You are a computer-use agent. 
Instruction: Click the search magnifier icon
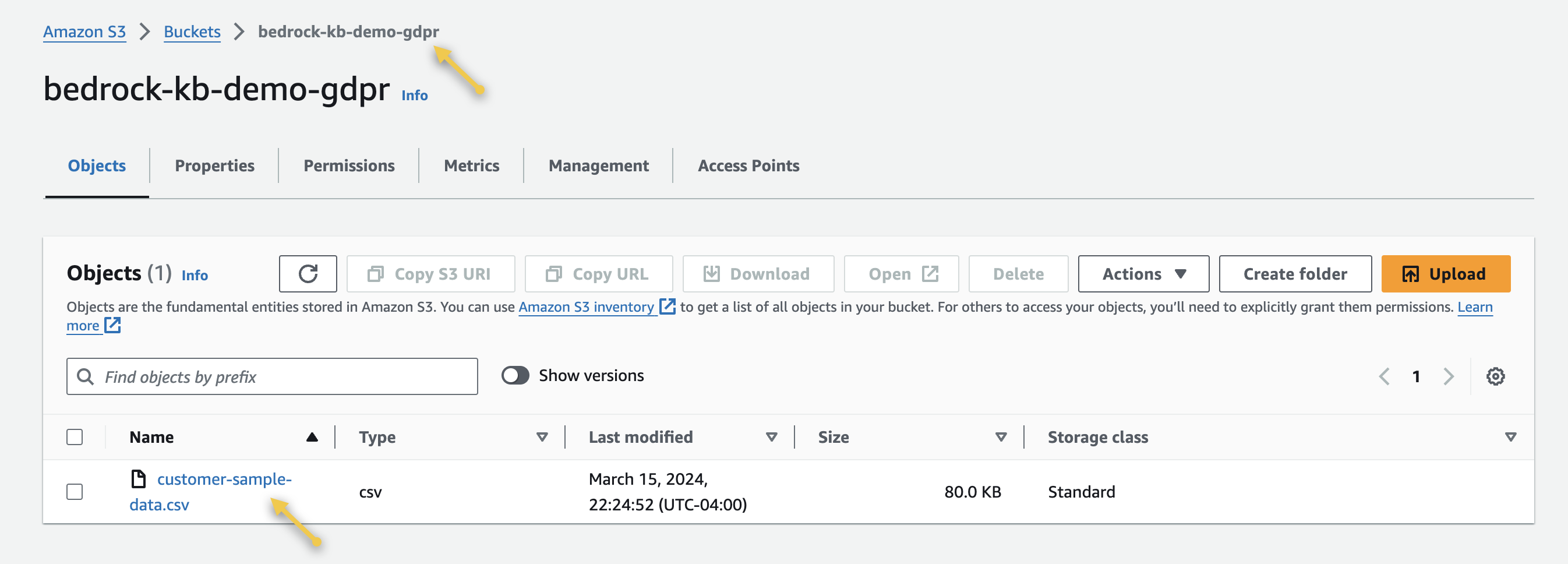[x=85, y=376]
